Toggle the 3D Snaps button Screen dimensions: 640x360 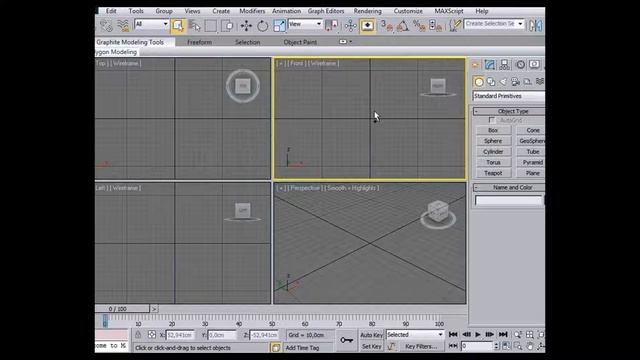[386, 26]
